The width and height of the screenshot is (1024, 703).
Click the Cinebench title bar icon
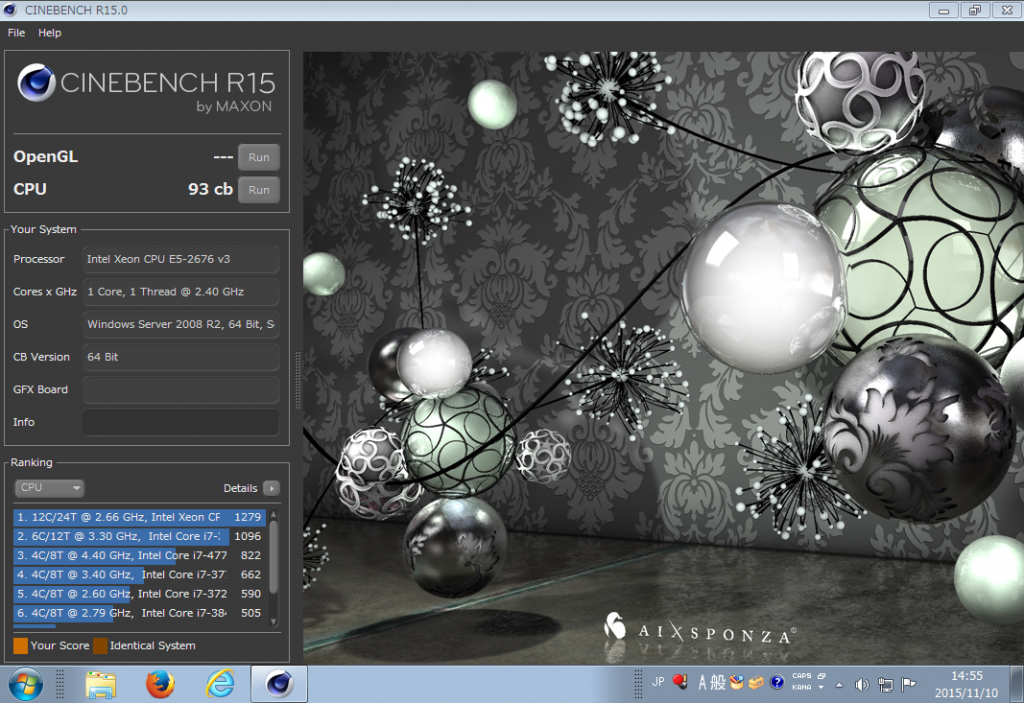click(x=10, y=10)
